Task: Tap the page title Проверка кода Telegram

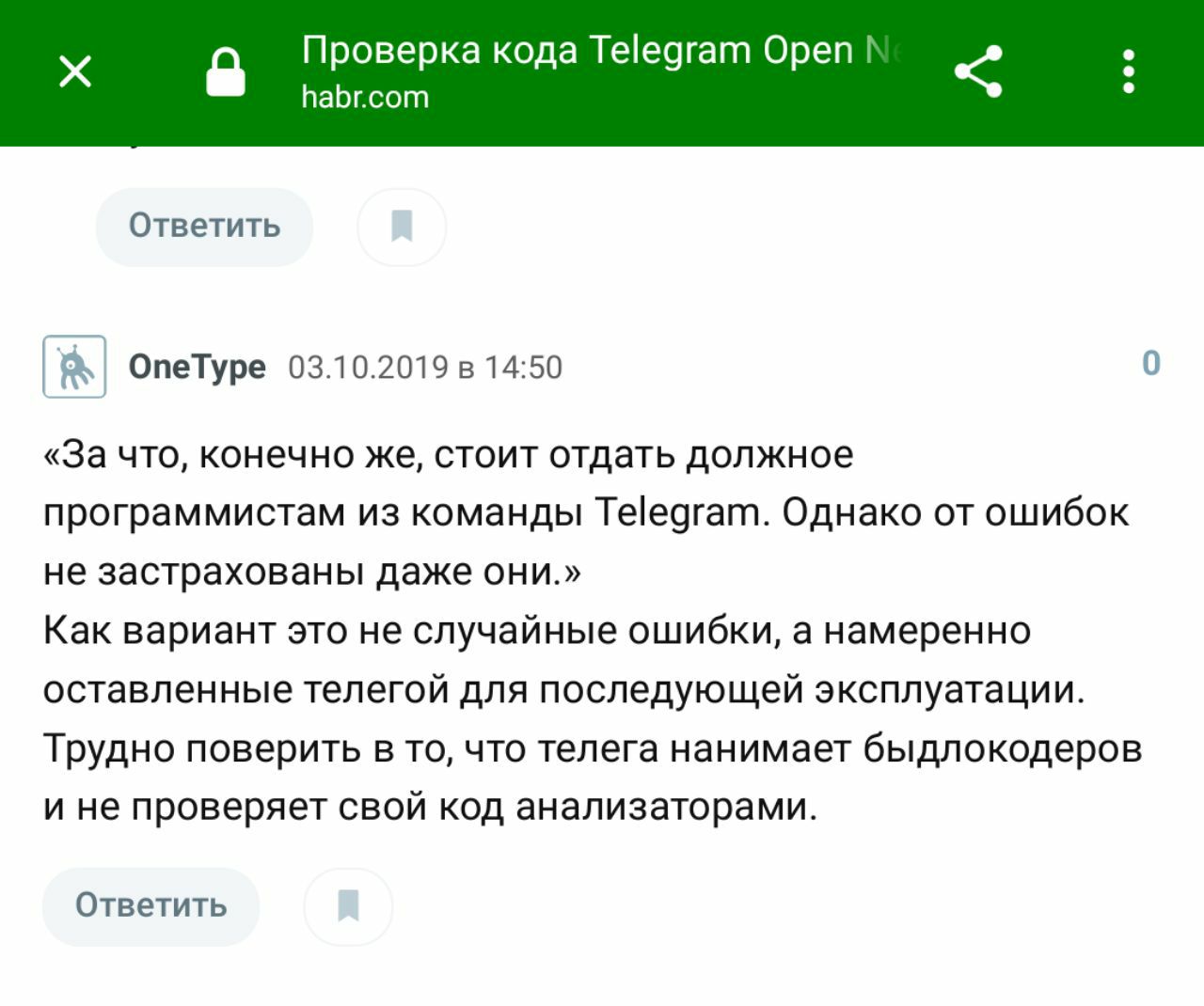Action: point(600,51)
